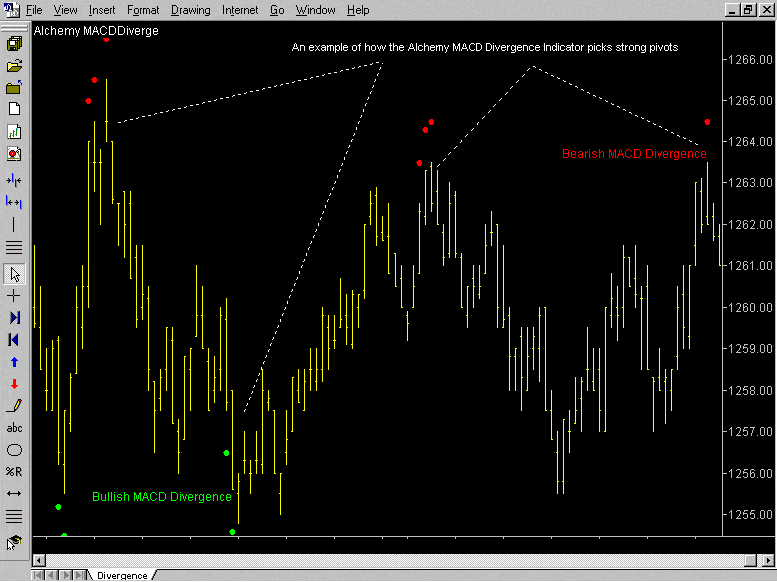
Task: Select the abc text tool
Action: [14, 428]
